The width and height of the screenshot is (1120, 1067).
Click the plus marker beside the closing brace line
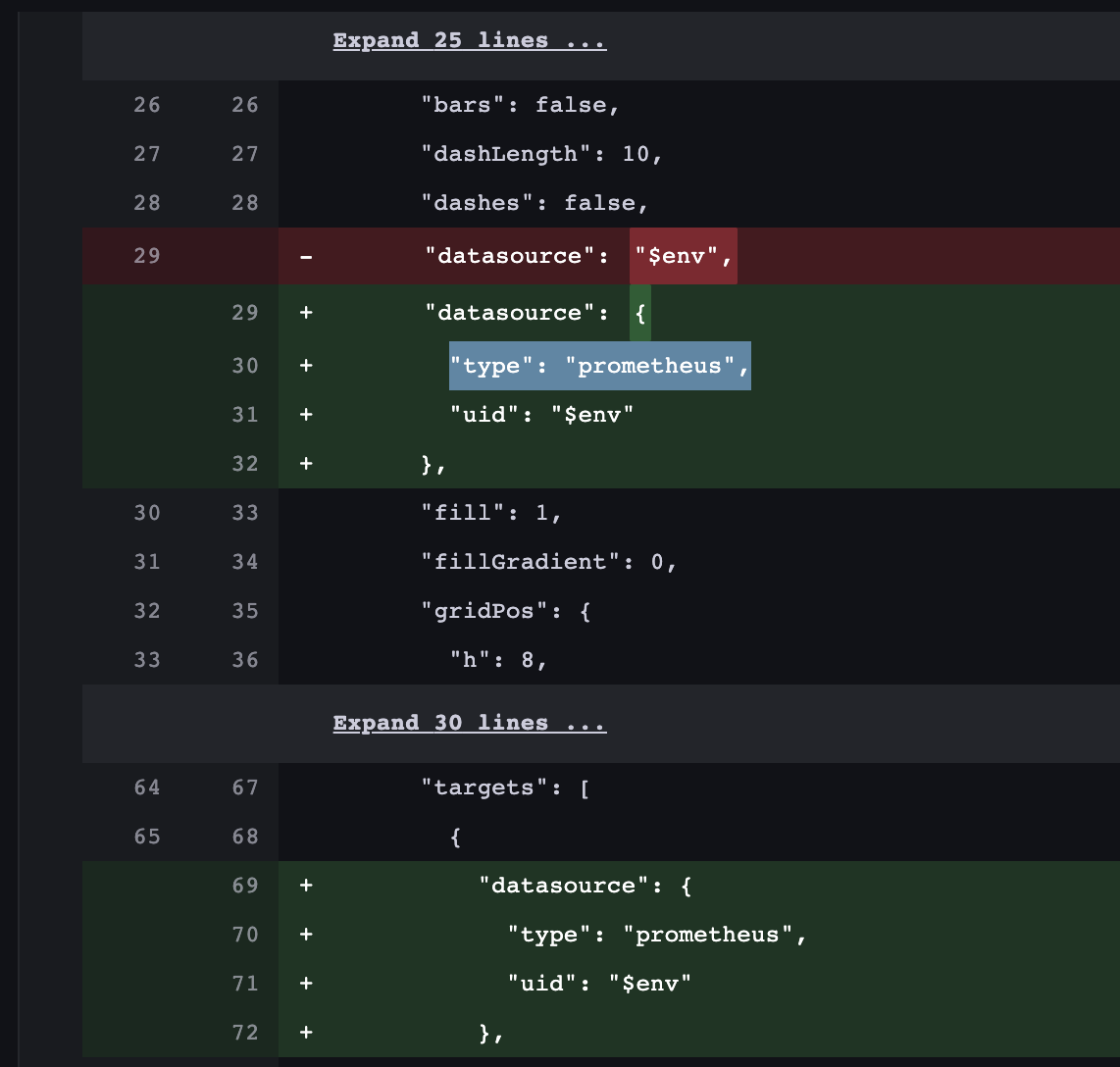[305, 463]
